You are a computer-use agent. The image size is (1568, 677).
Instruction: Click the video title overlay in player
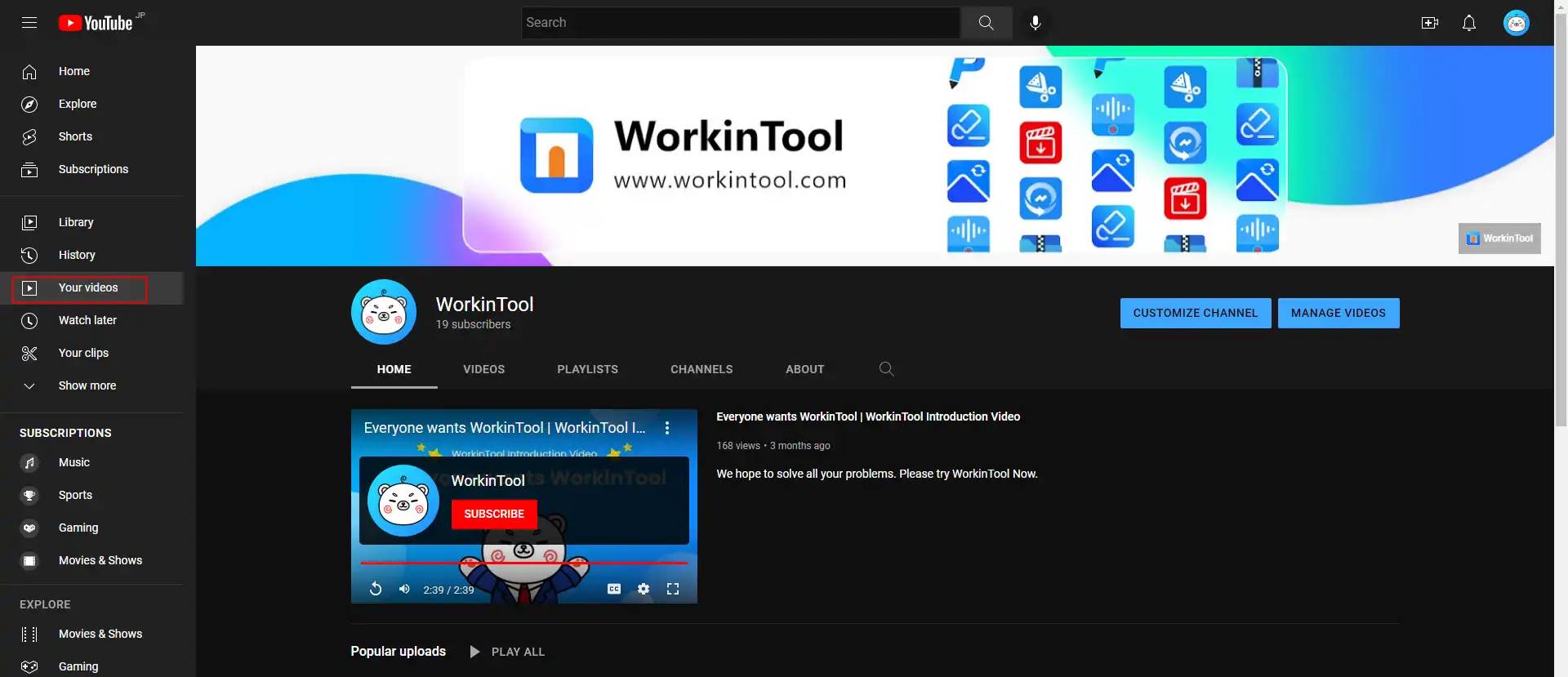[x=505, y=428]
